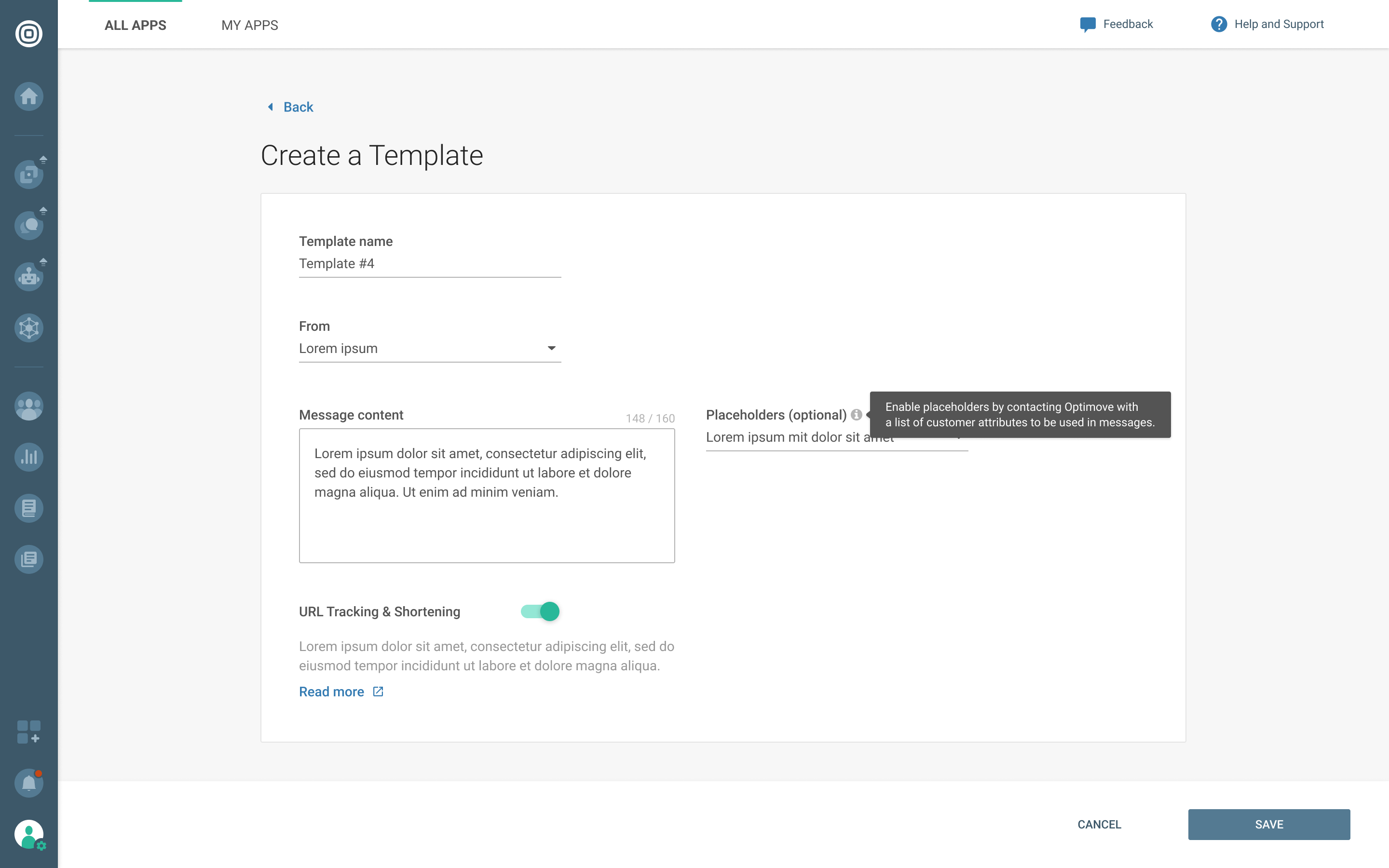The width and height of the screenshot is (1389, 868).
Task: Click the home icon in sidebar
Action: 29,96
